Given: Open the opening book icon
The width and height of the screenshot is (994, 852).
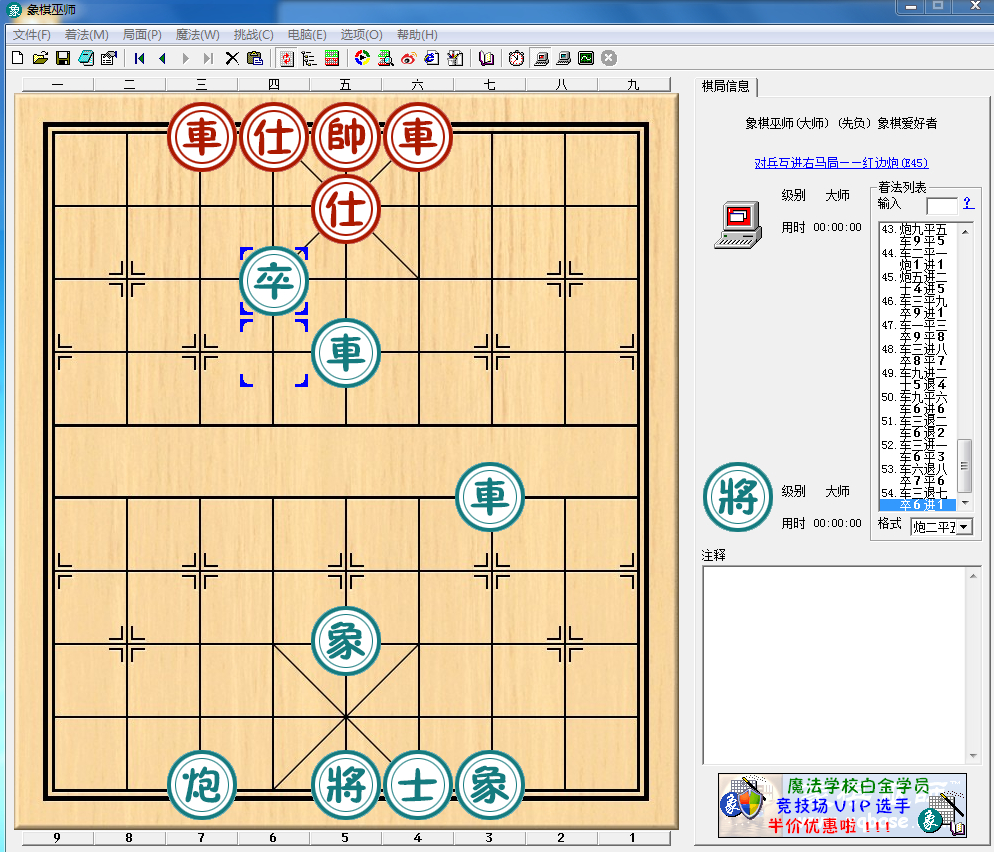Looking at the screenshot, I should point(486,58).
